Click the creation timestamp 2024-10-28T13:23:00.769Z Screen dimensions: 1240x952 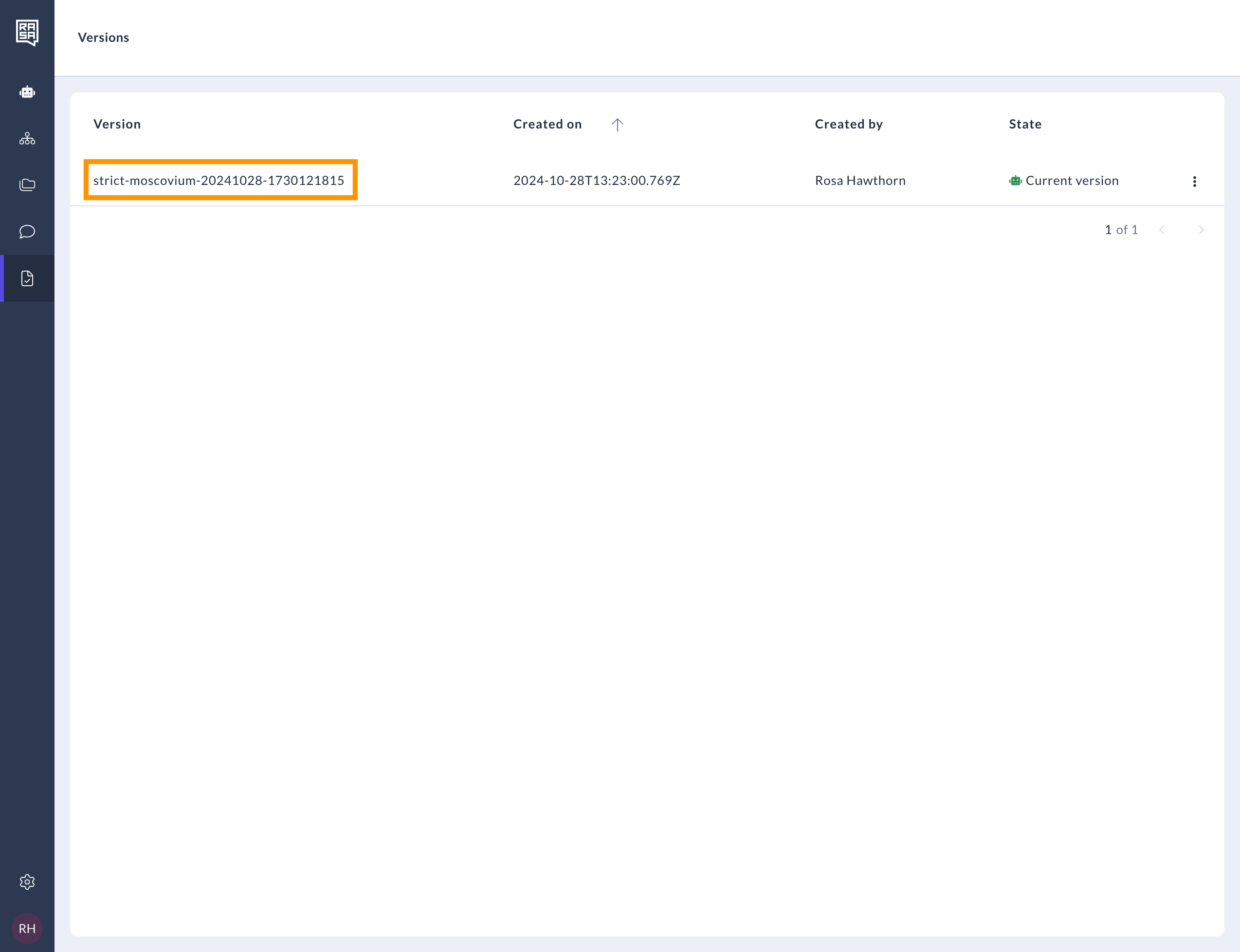[597, 180]
